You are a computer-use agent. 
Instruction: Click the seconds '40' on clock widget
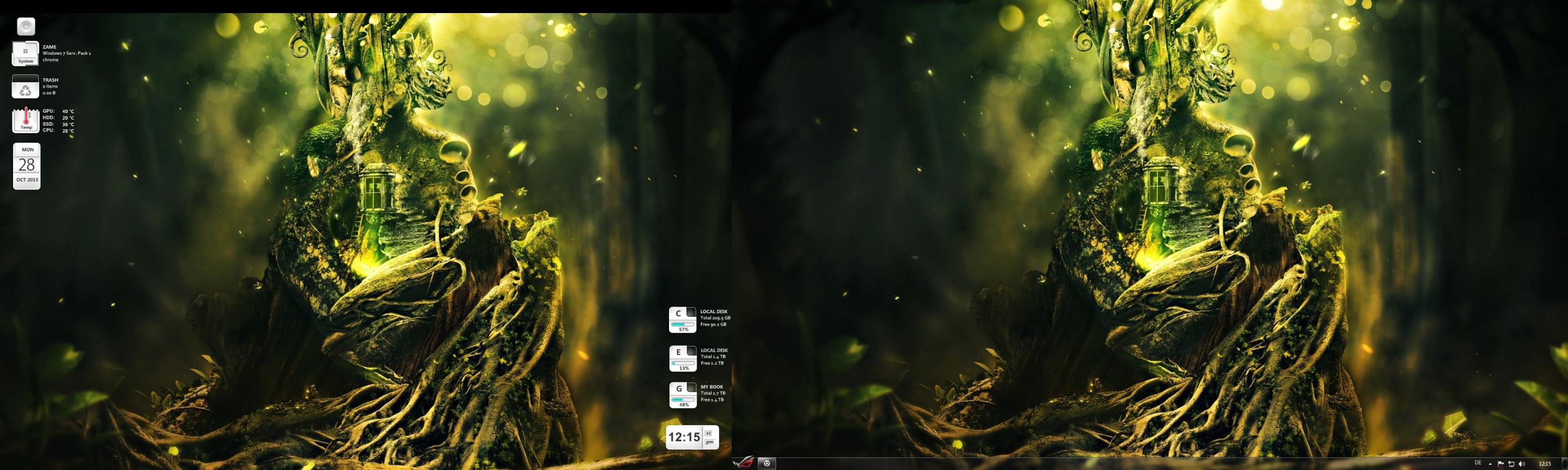coord(709,433)
